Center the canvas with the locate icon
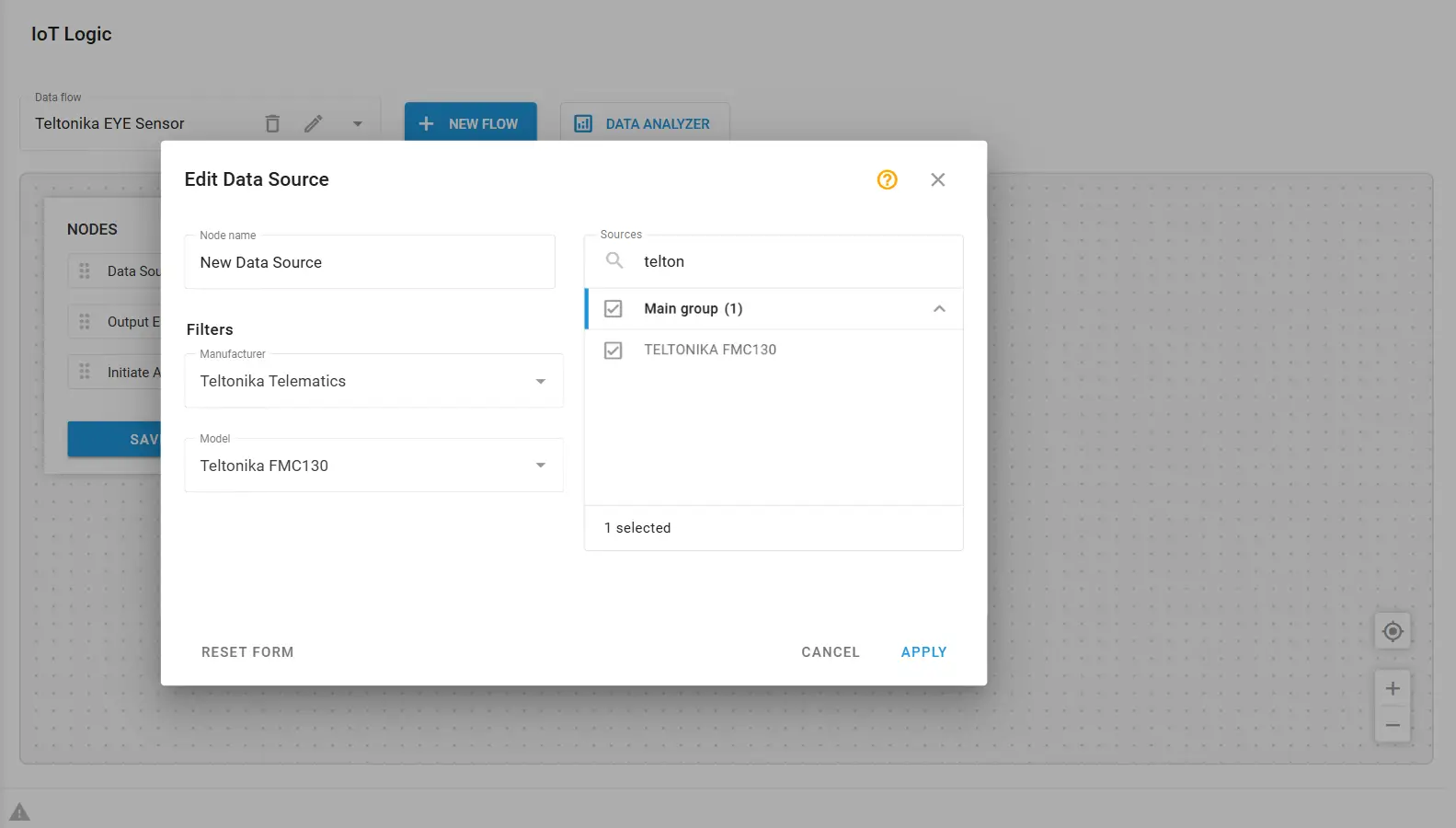Viewport: 1456px width, 828px height. click(1393, 632)
